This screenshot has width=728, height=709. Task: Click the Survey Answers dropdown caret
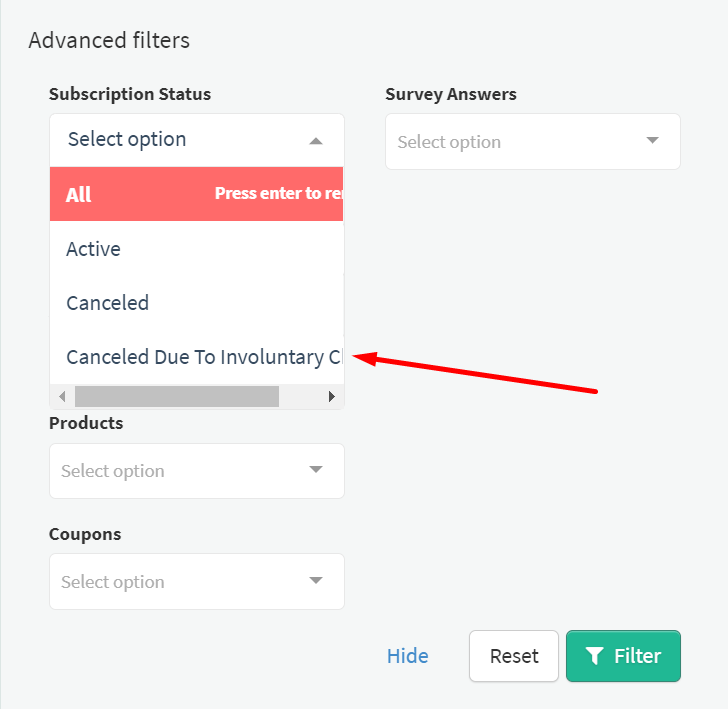652,140
